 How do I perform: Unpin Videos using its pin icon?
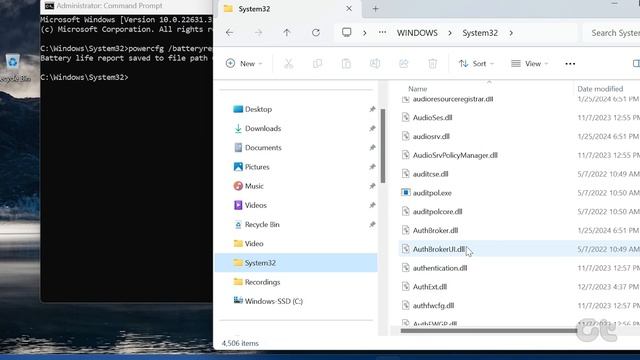coord(372,205)
